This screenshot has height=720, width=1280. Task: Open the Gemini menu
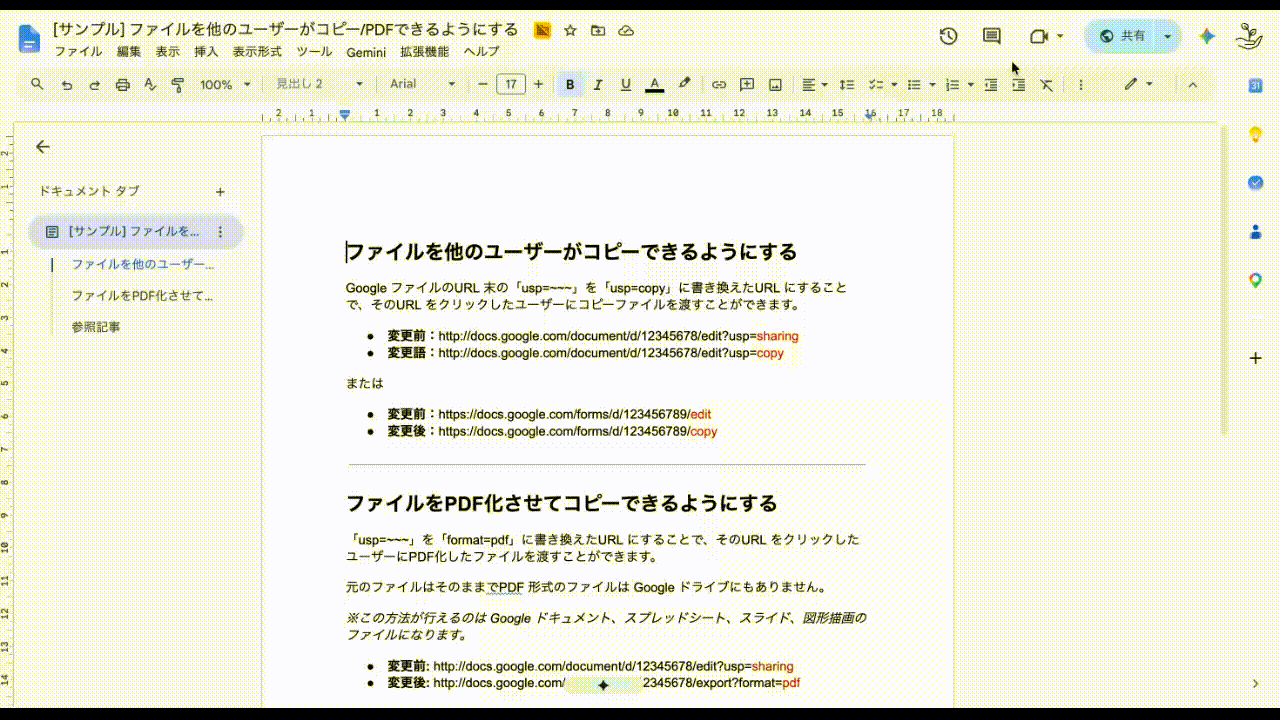(x=366, y=52)
